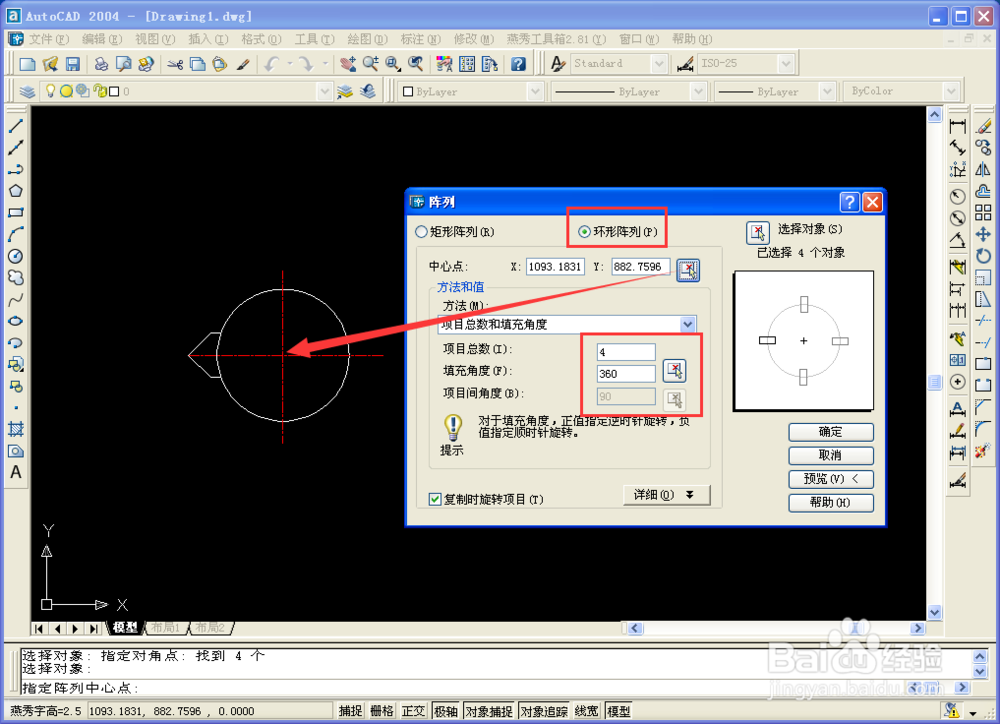Select 矩形阵列 rectangular array radio
1000x724 pixels.
pyautogui.click(x=421, y=232)
